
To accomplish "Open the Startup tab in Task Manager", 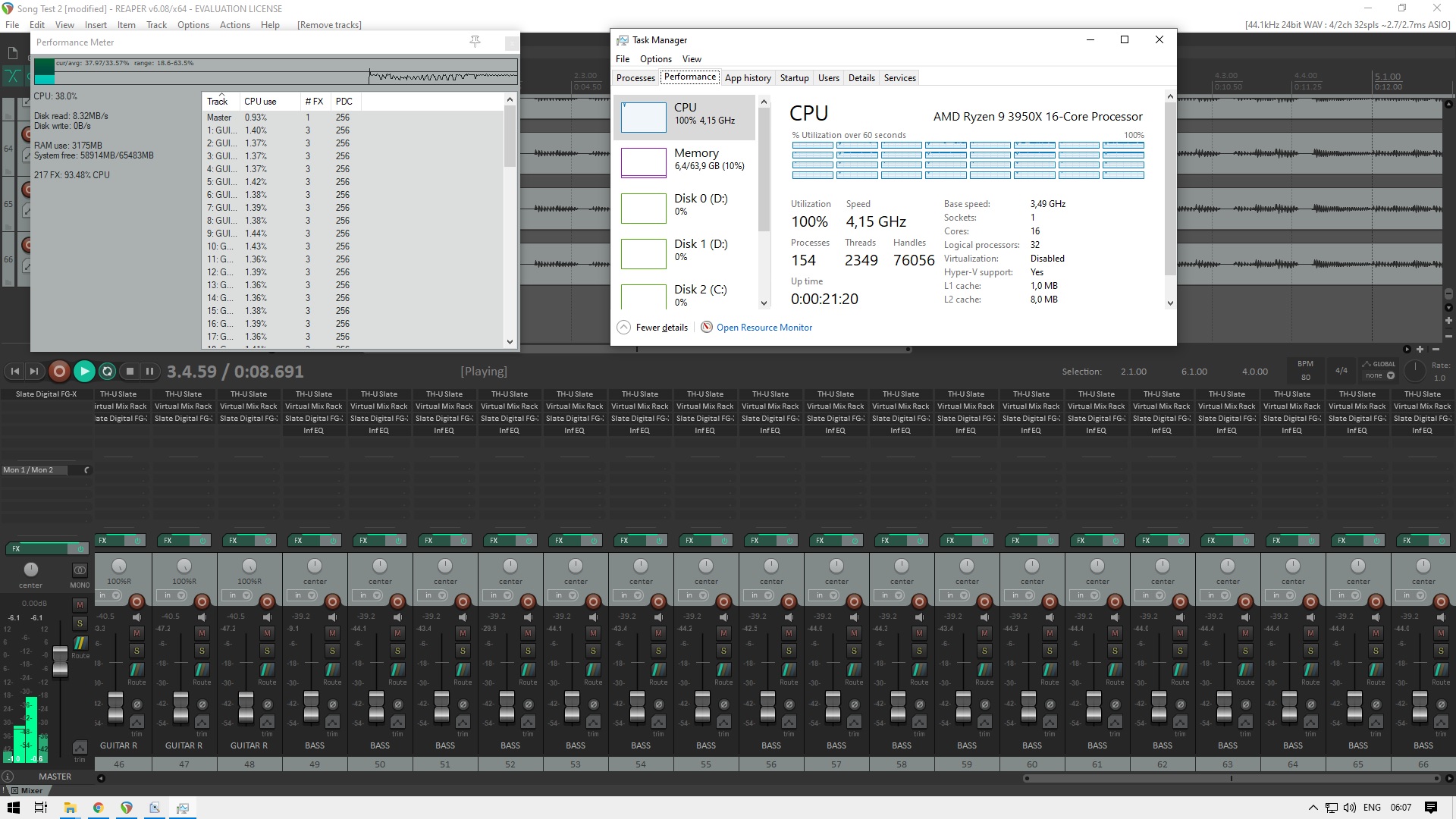I will point(794,78).
